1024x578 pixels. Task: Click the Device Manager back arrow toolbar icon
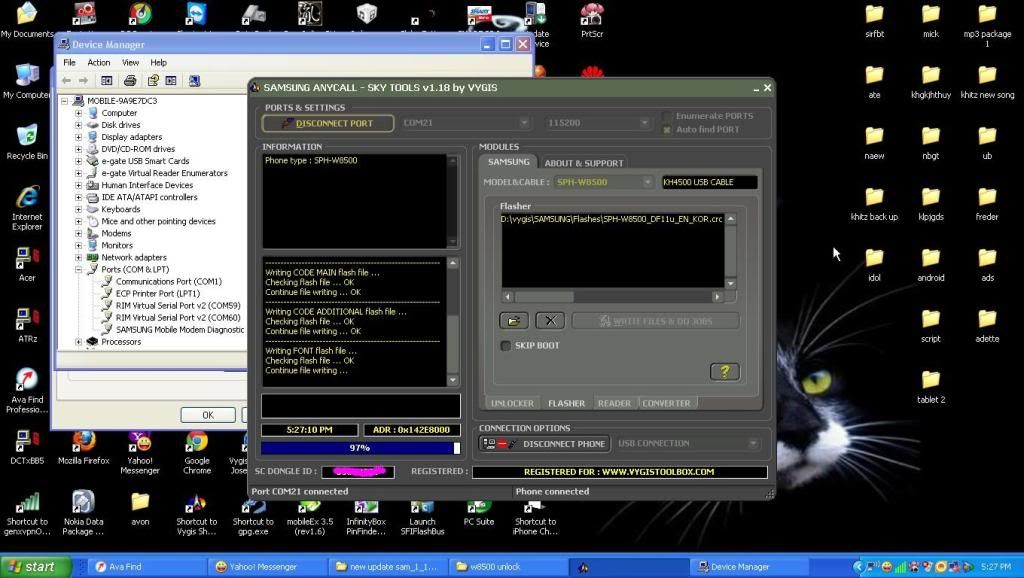click(66, 80)
